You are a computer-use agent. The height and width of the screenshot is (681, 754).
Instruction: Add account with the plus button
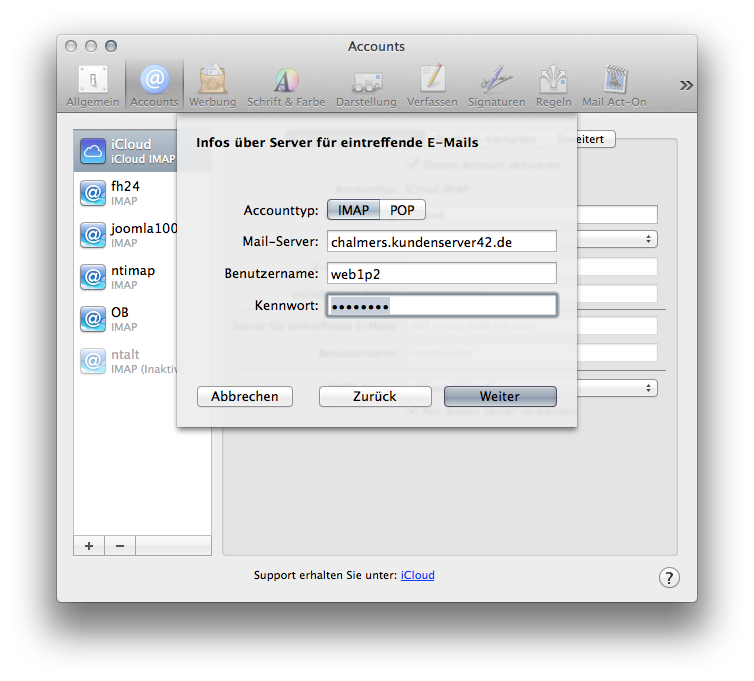point(89,545)
